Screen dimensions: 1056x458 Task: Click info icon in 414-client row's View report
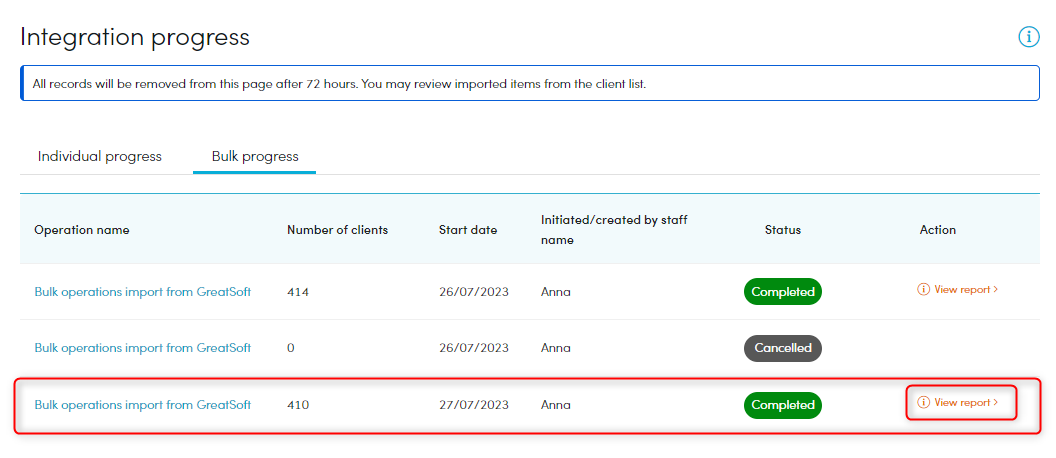[923, 289]
